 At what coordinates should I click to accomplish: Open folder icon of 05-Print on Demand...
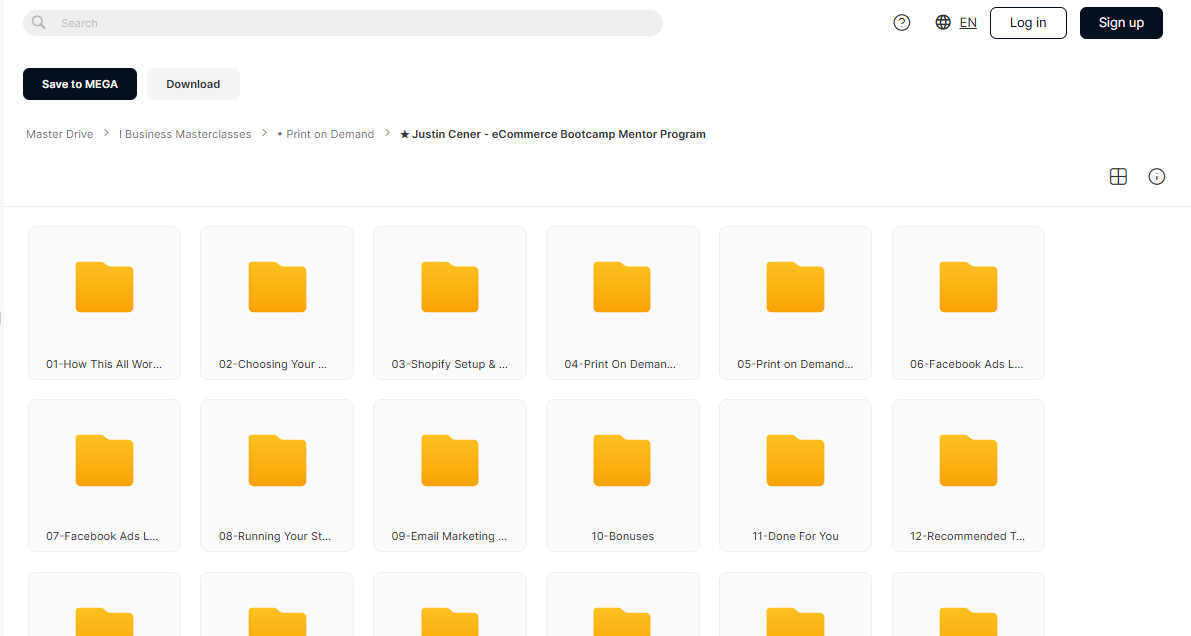point(795,287)
